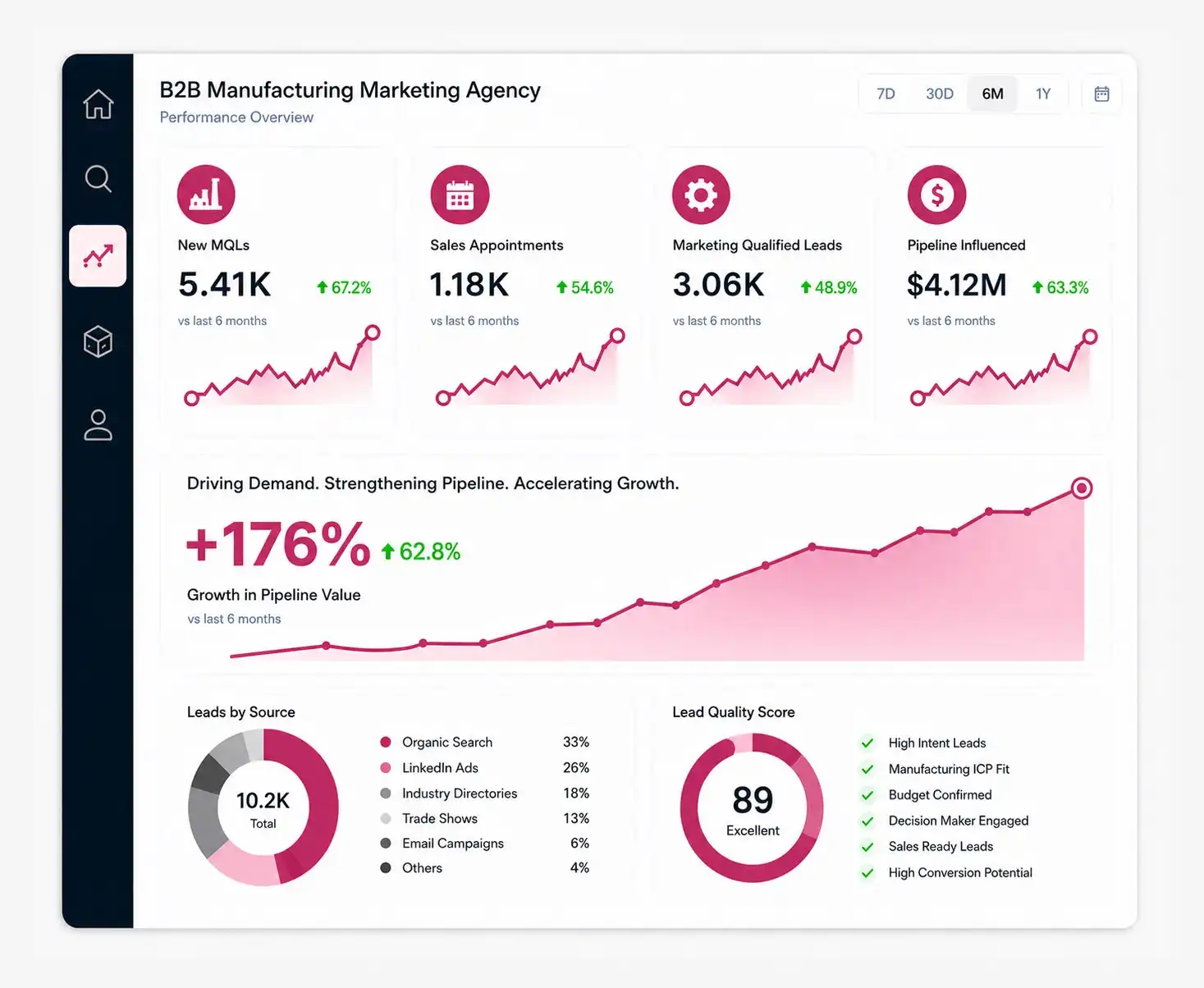
Task: Open the Home icon in sidebar
Action: click(x=98, y=104)
